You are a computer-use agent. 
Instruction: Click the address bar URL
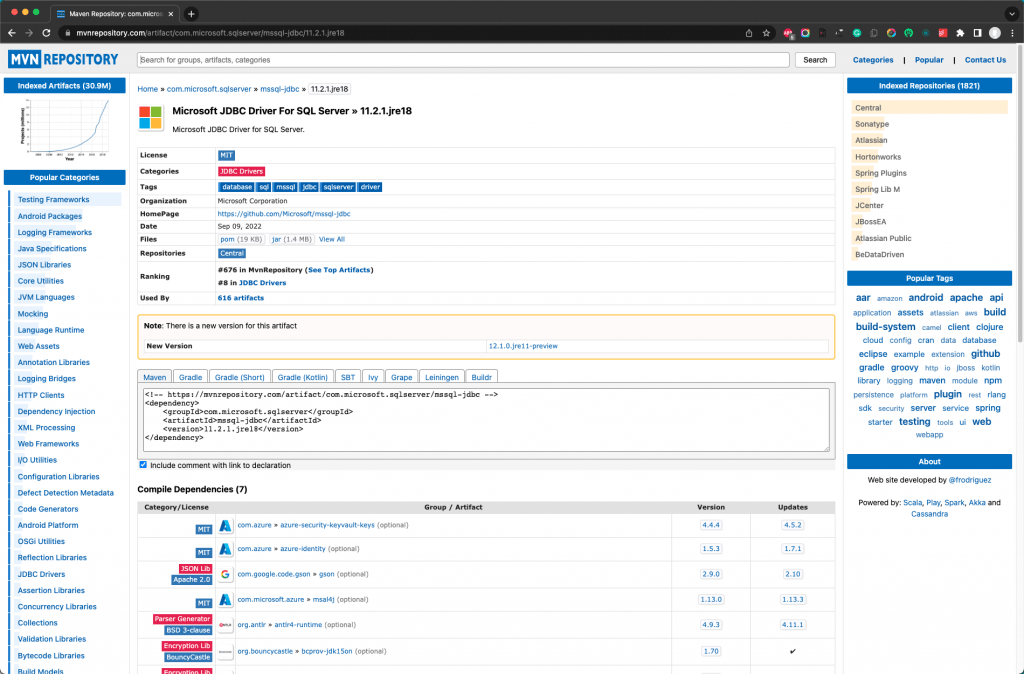coord(210,33)
